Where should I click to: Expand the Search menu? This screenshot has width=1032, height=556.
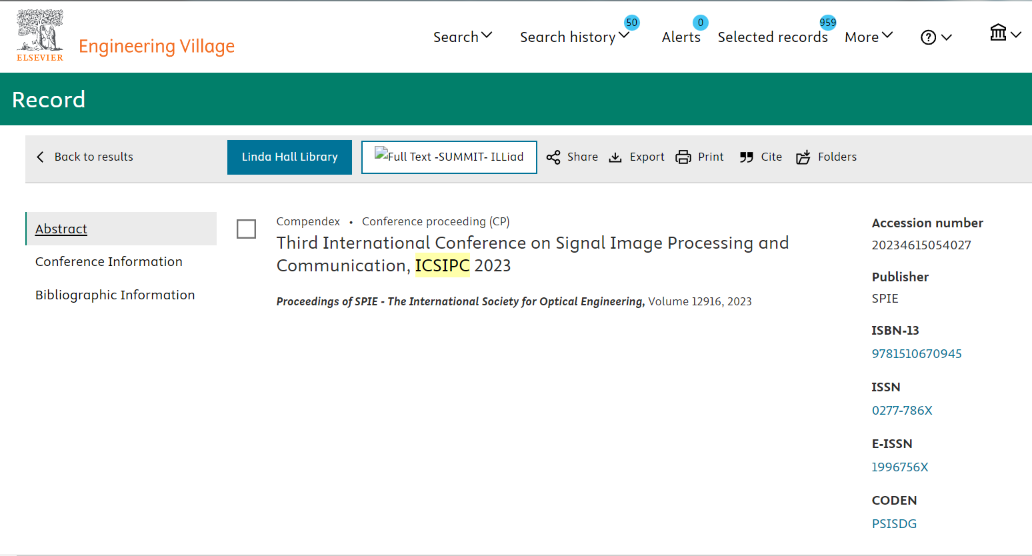click(x=462, y=37)
